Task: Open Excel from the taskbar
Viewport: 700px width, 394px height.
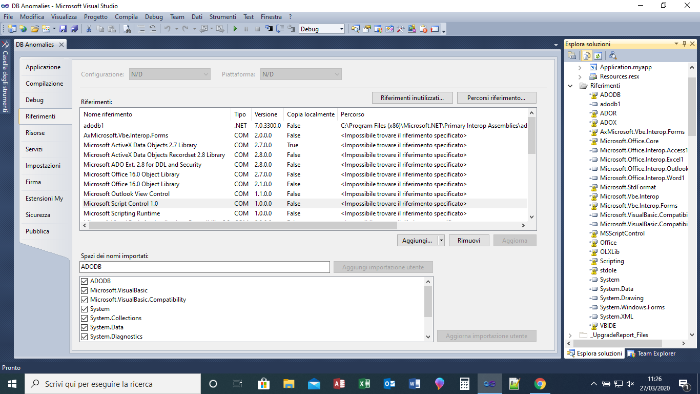Action: coord(364,384)
